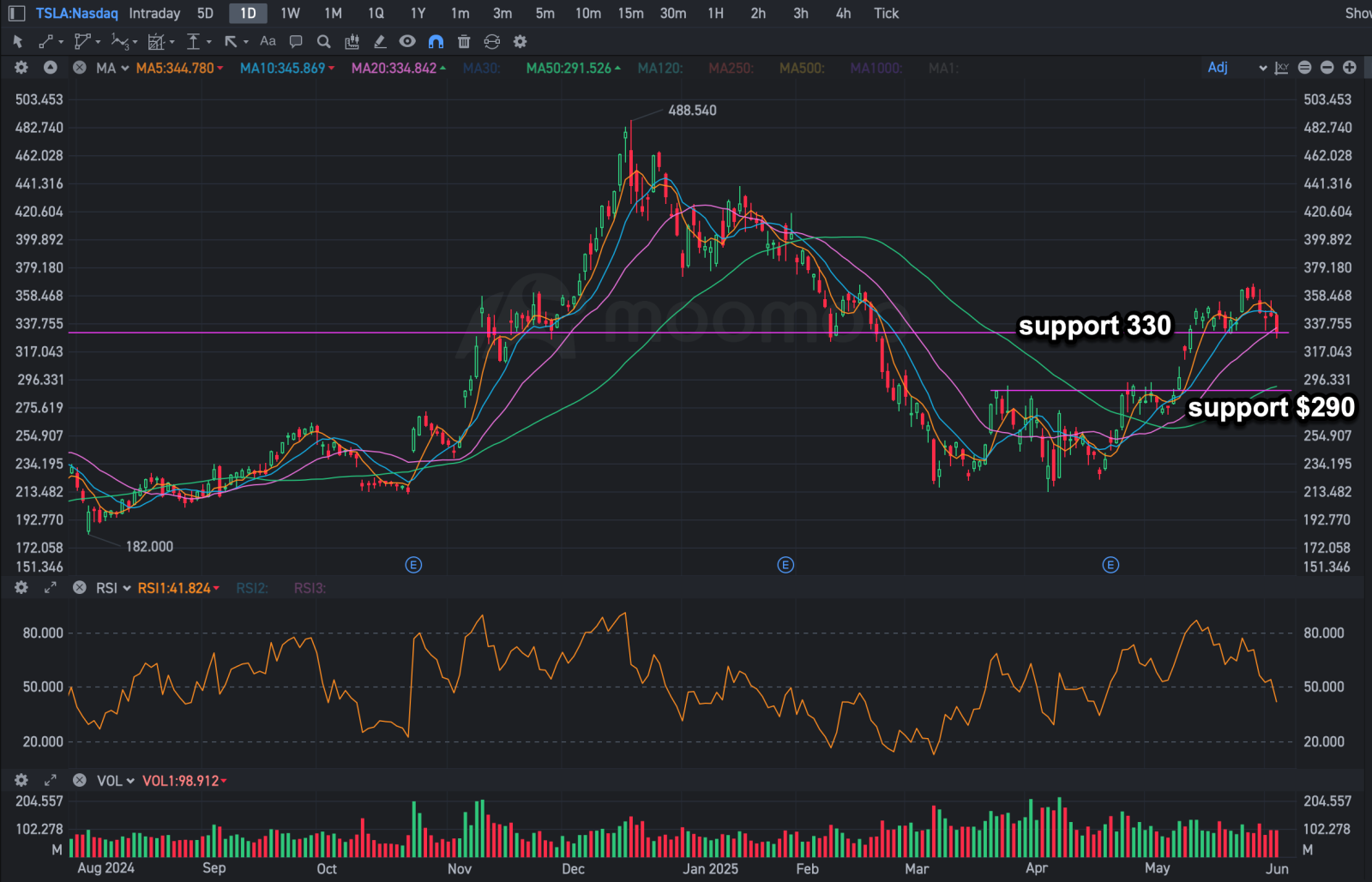The image size is (1372, 882).
Task: Select the 1W timeframe tab
Action: click(290, 14)
